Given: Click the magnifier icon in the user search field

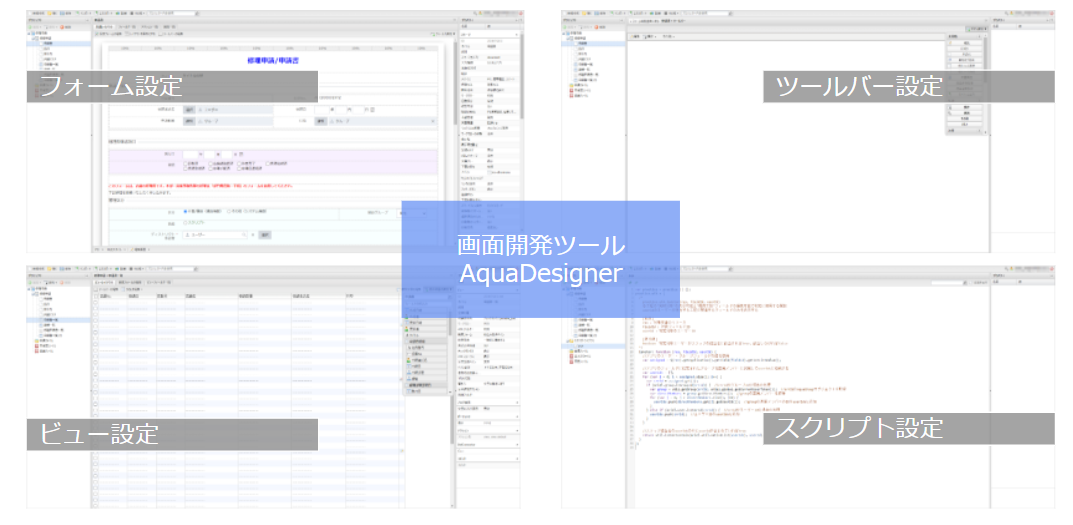Looking at the screenshot, I should [246, 235].
